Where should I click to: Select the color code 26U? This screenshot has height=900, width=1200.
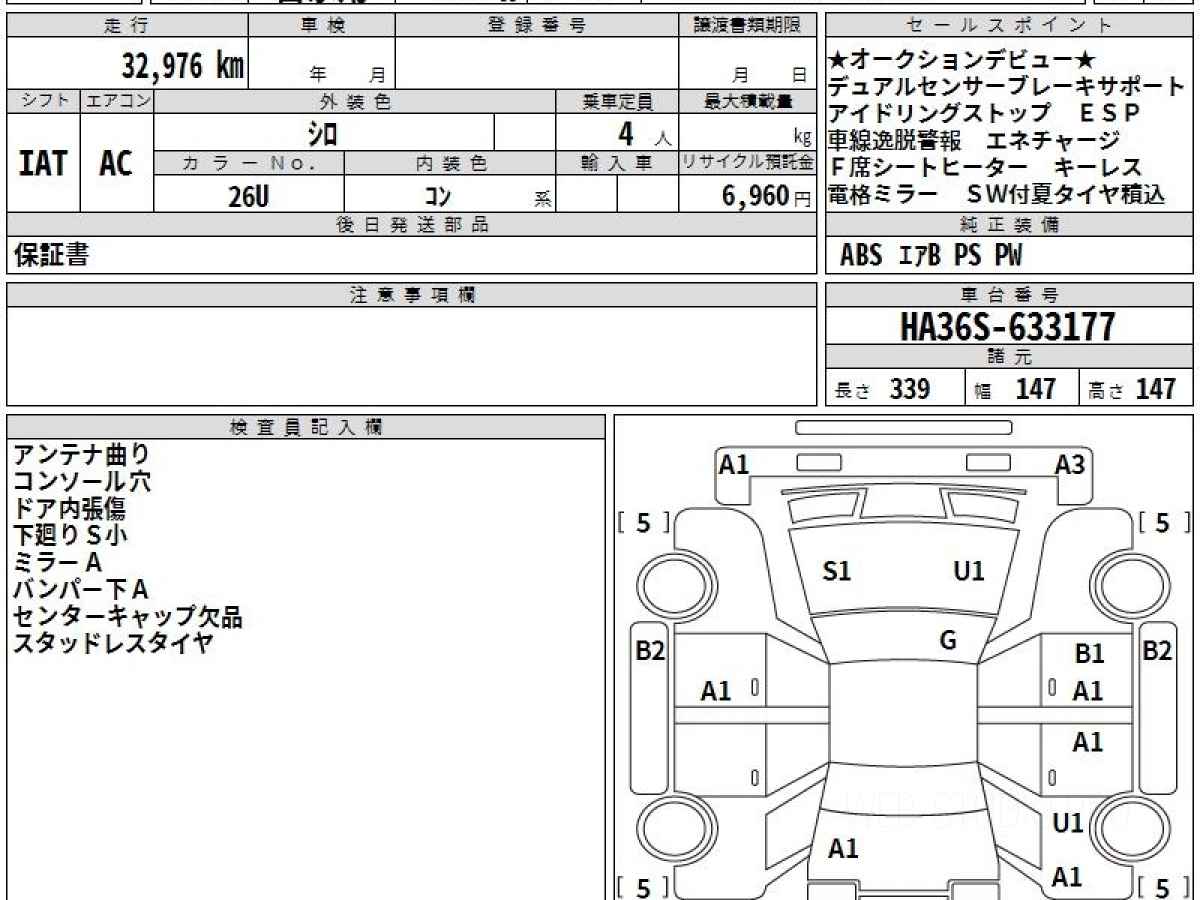tap(248, 196)
